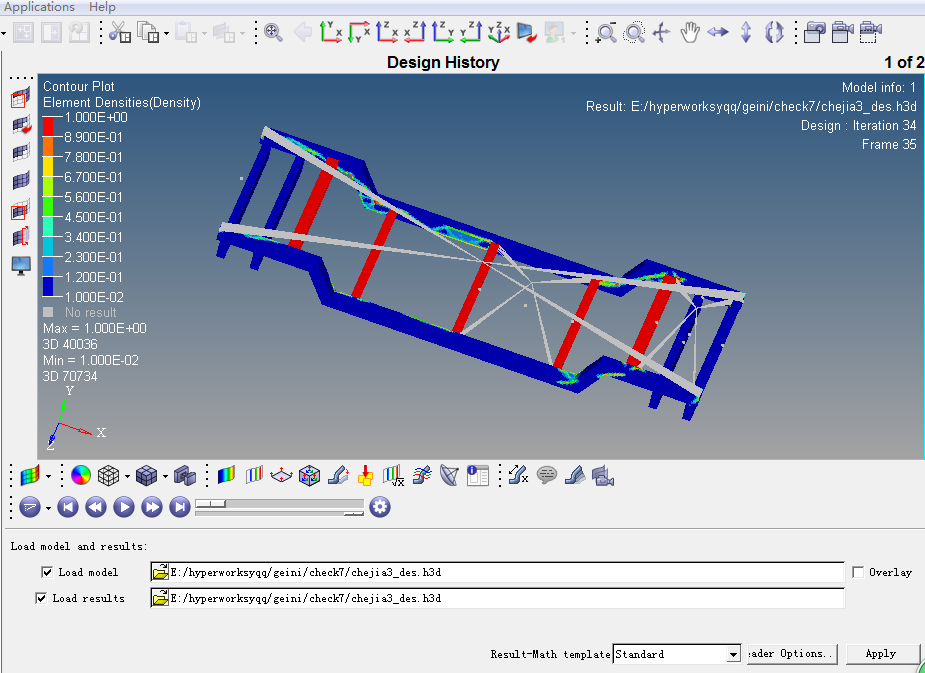Image resolution: width=925 pixels, height=673 pixels.
Task: Click the horizontal rotate arrows icon
Action: coord(717,32)
